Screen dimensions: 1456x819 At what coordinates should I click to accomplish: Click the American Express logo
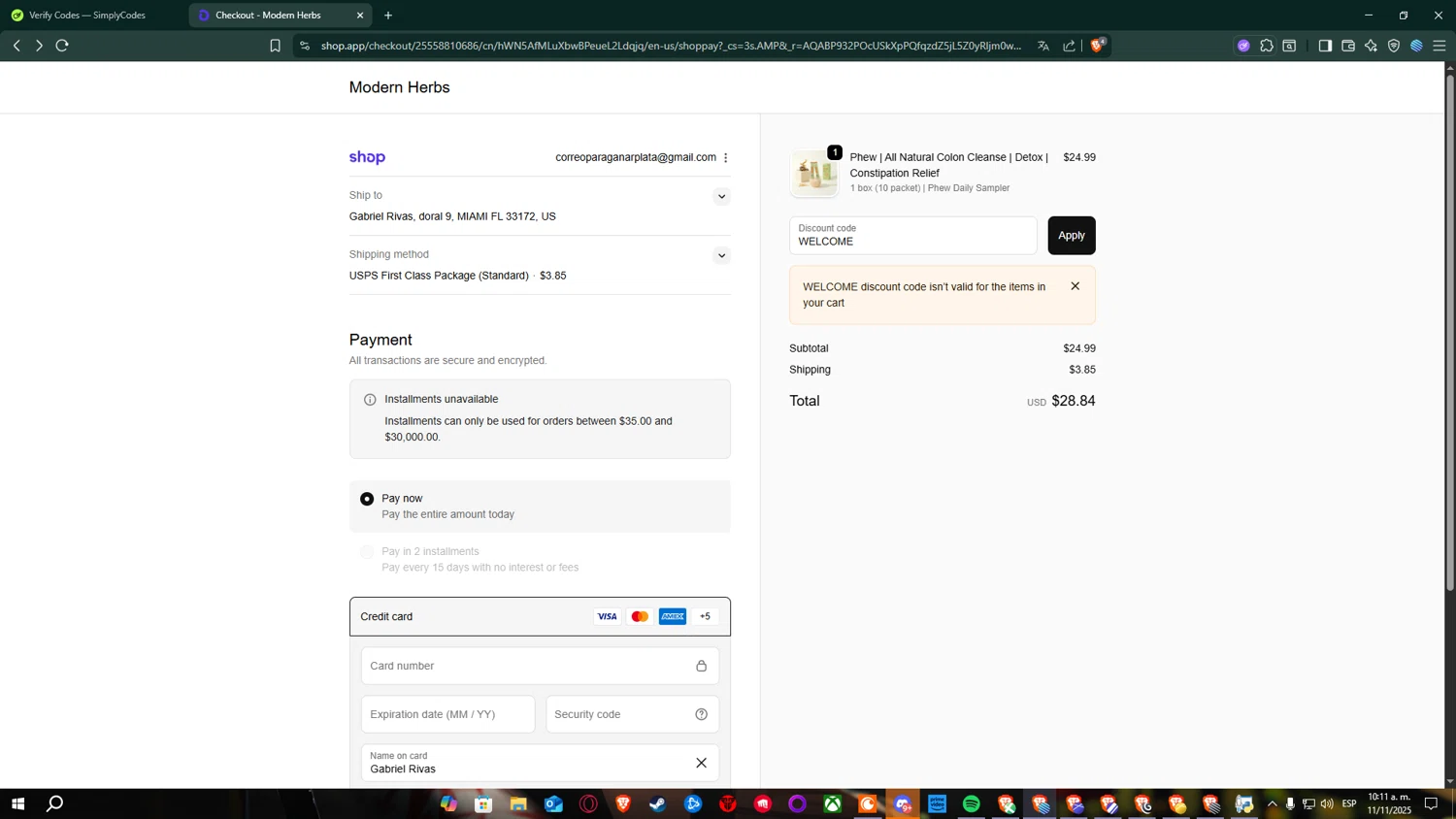tap(673, 616)
